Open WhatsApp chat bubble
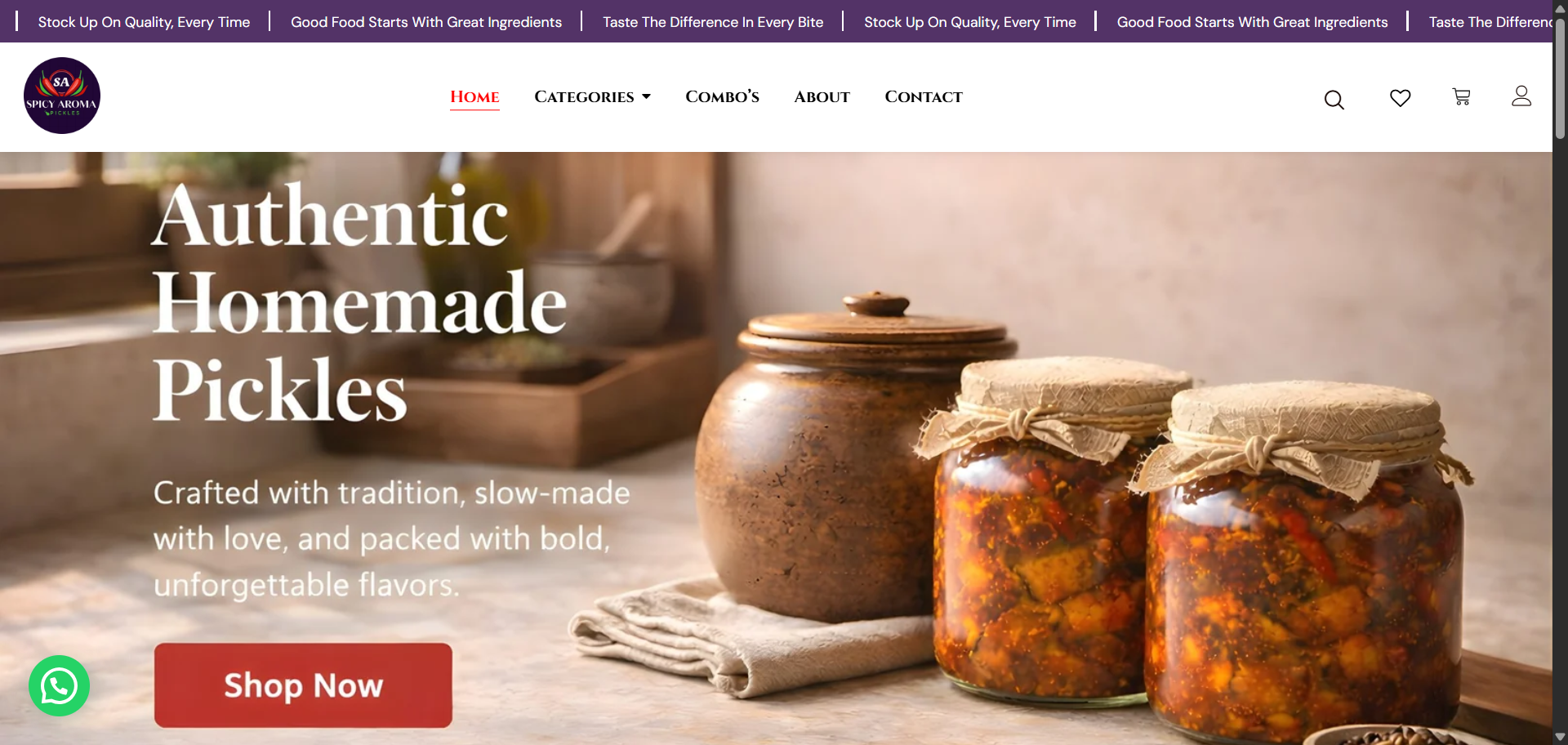The image size is (1568, 745). 59,685
